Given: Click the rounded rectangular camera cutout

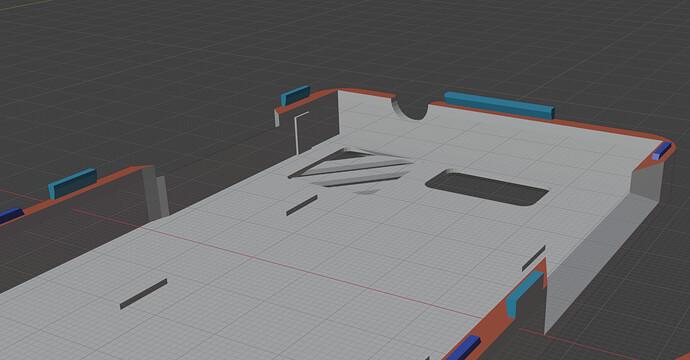Looking at the screenshot, I should pyautogui.click(x=487, y=188).
